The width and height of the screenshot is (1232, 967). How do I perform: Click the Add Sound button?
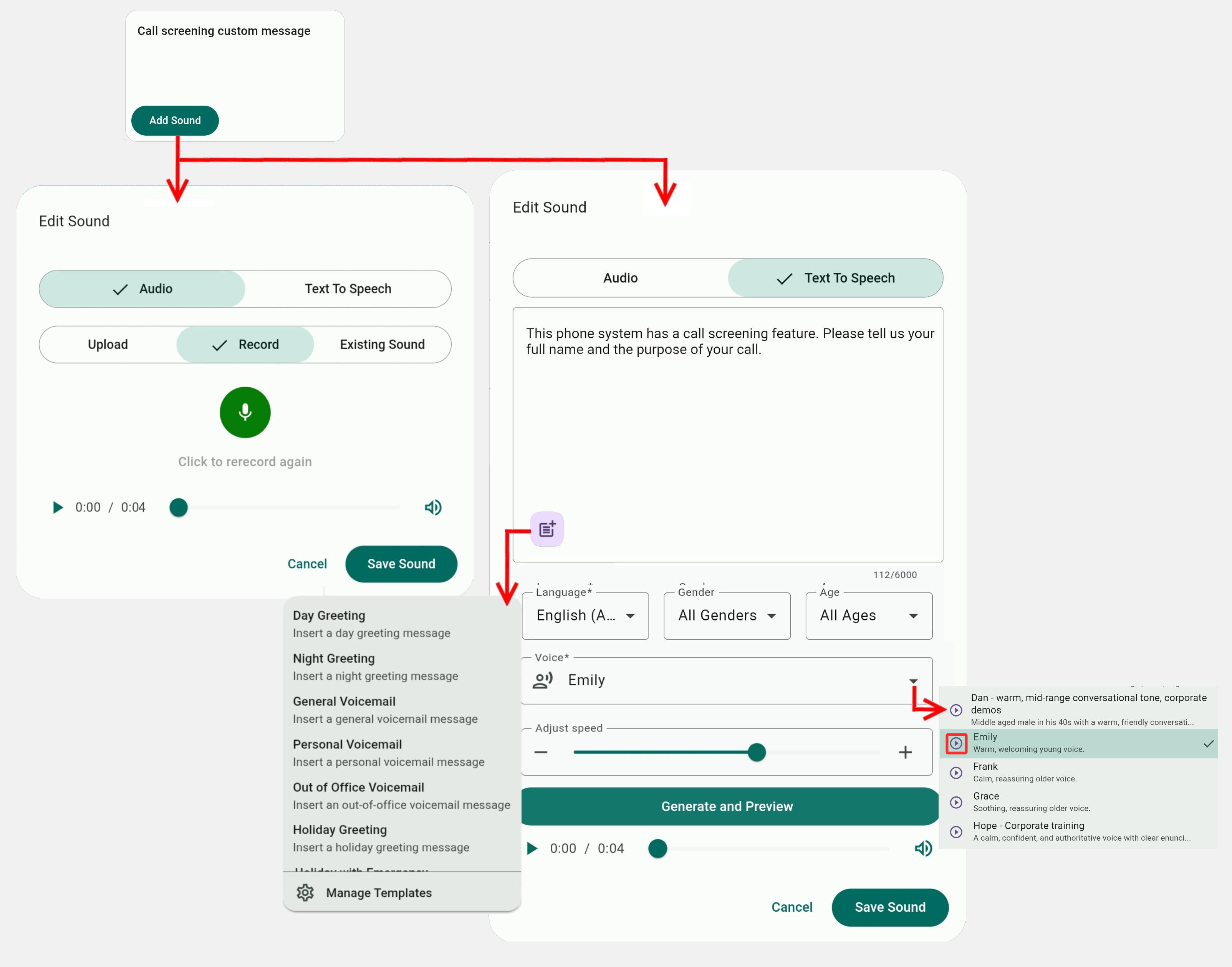pyautogui.click(x=175, y=121)
